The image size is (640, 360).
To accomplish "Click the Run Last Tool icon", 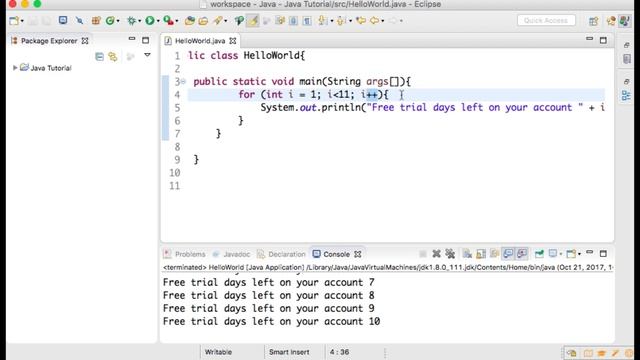I will [168, 20].
